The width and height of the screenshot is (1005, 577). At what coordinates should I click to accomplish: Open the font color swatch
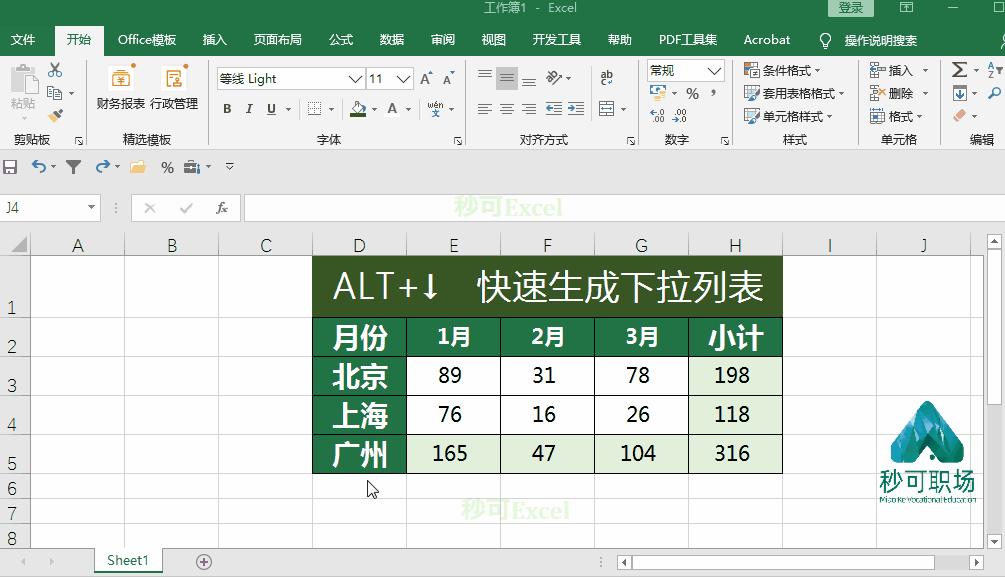click(x=392, y=107)
